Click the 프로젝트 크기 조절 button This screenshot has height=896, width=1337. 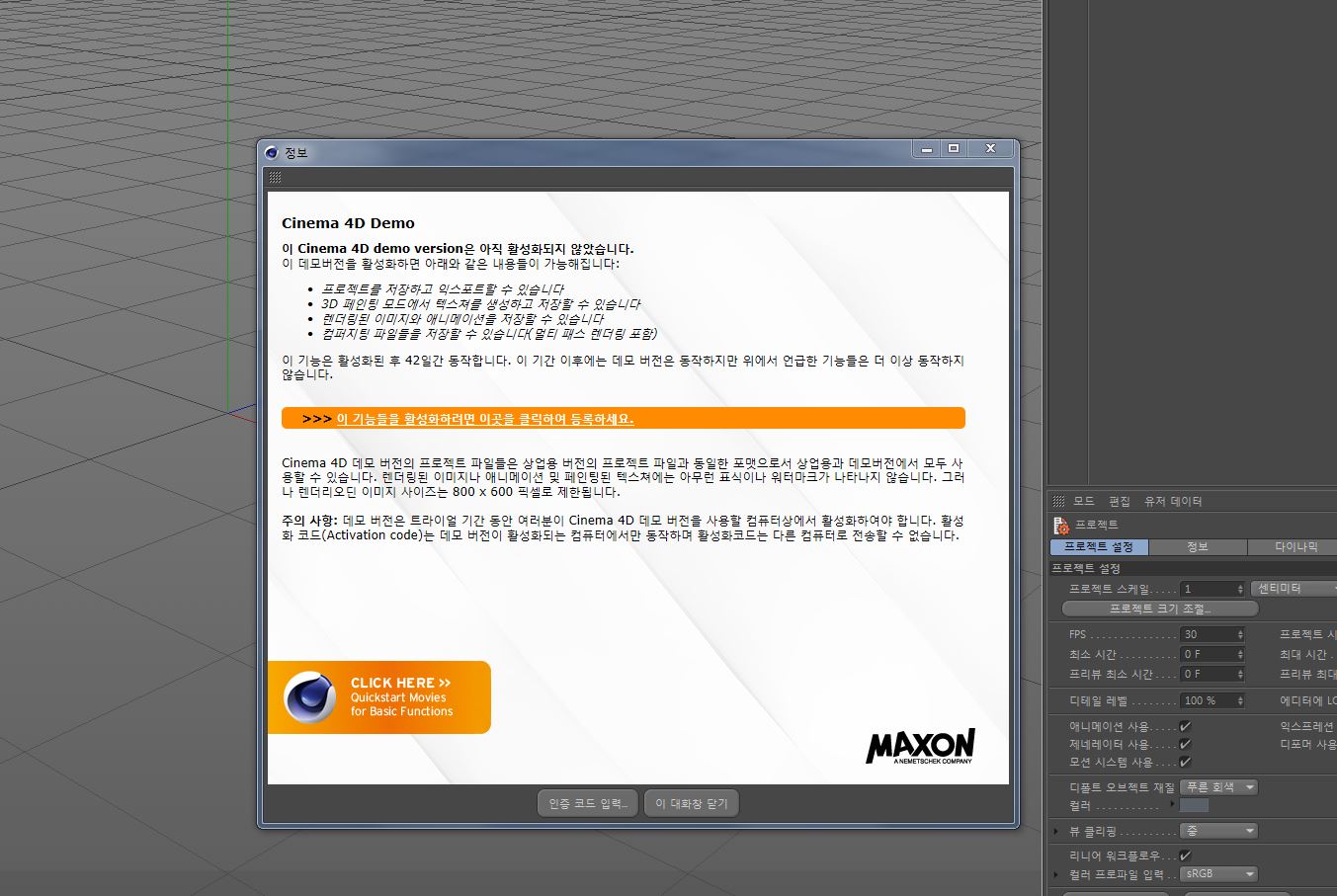click(x=1160, y=609)
